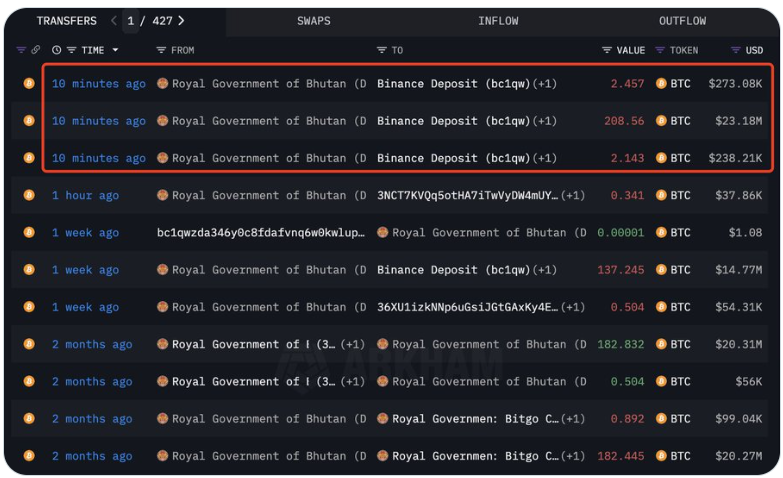Screen dimensions: 783x478
Task: Open the TO column filter
Action: pyautogui.click(x=382, y=50)
